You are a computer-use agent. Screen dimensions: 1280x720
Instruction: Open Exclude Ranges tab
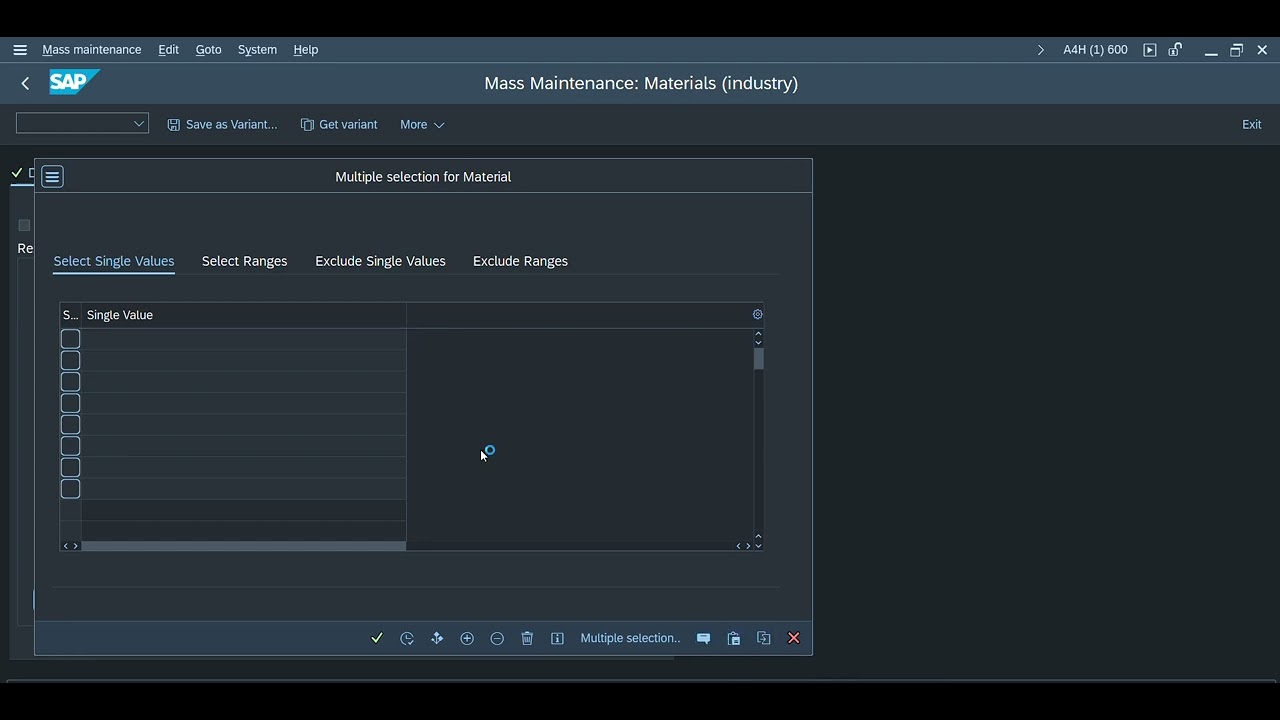pyautogui.click(x=520, y=261)
